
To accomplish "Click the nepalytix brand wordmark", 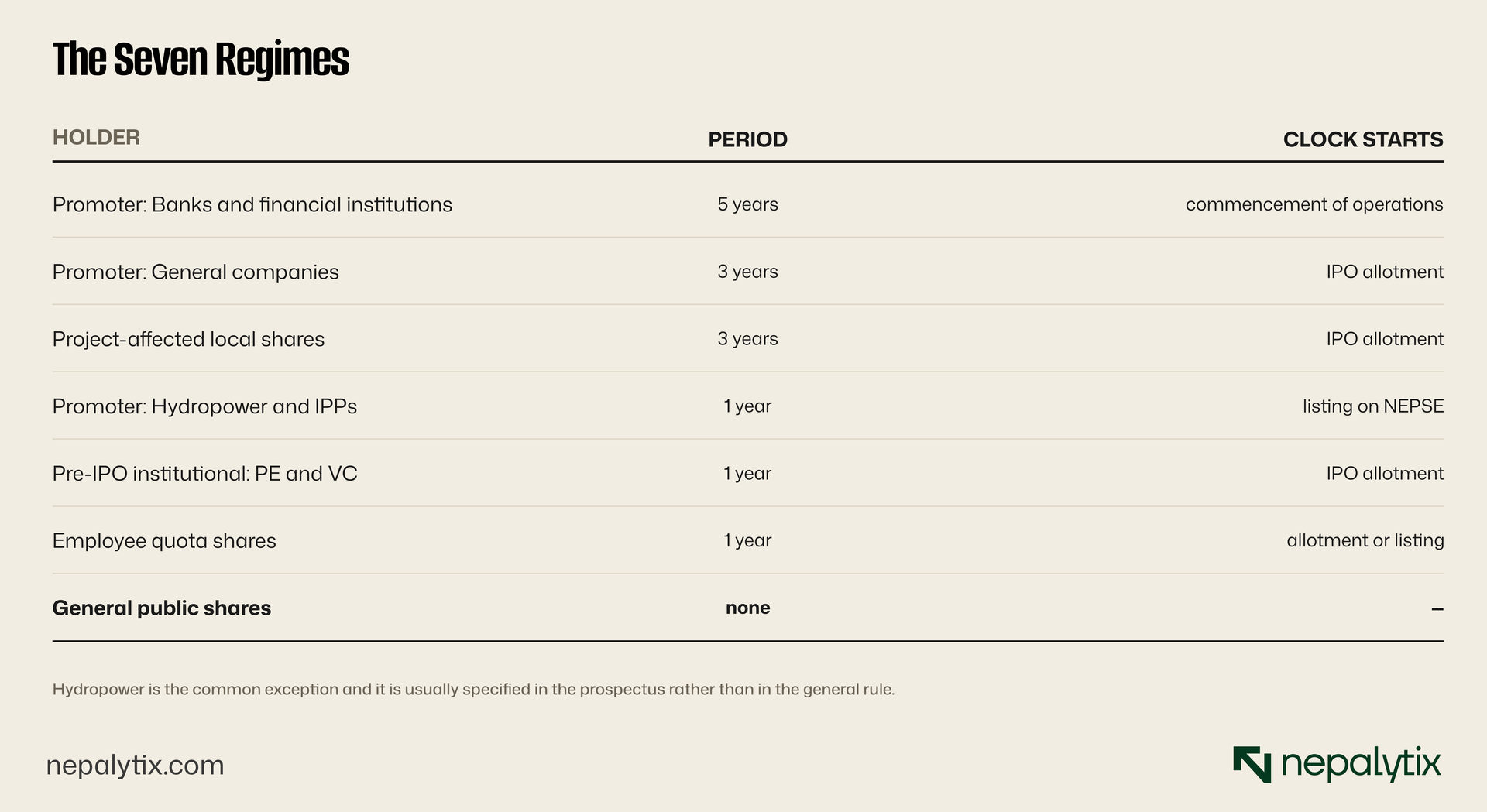I will tap(1361, 765).
